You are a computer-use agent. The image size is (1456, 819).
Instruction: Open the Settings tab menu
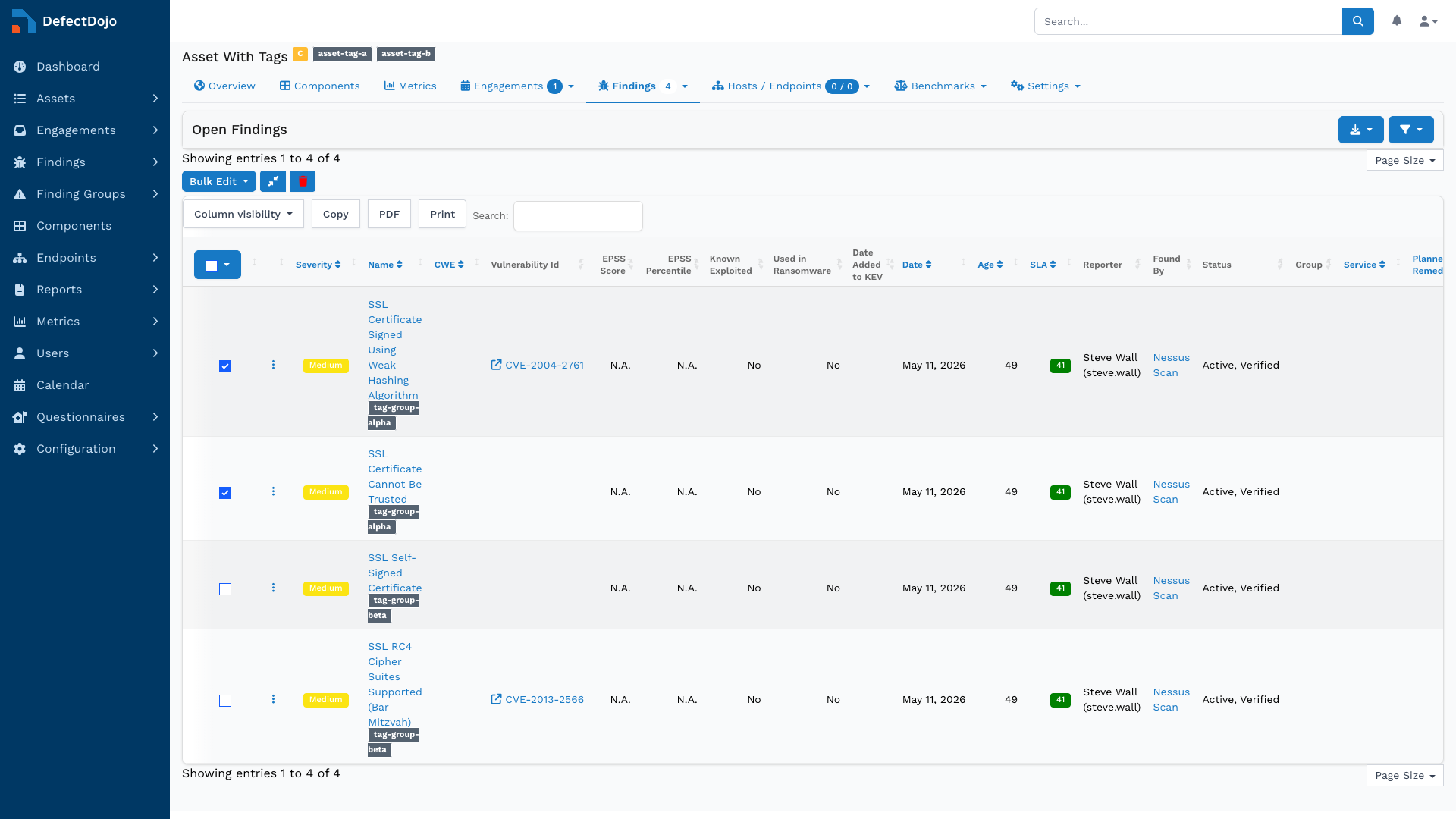(x=1046, y=86)
